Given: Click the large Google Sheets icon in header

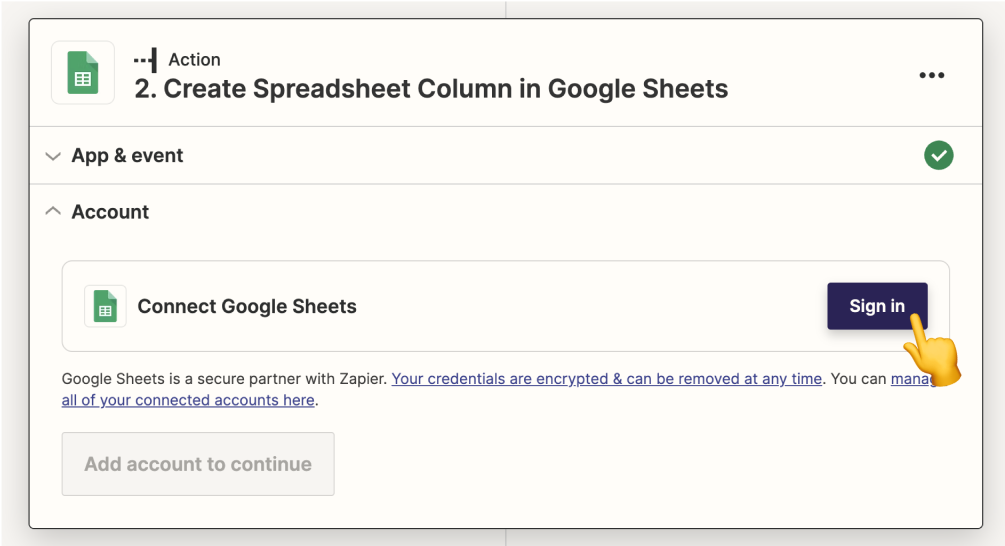Looking at the screenshot, I should coord(83,73).
